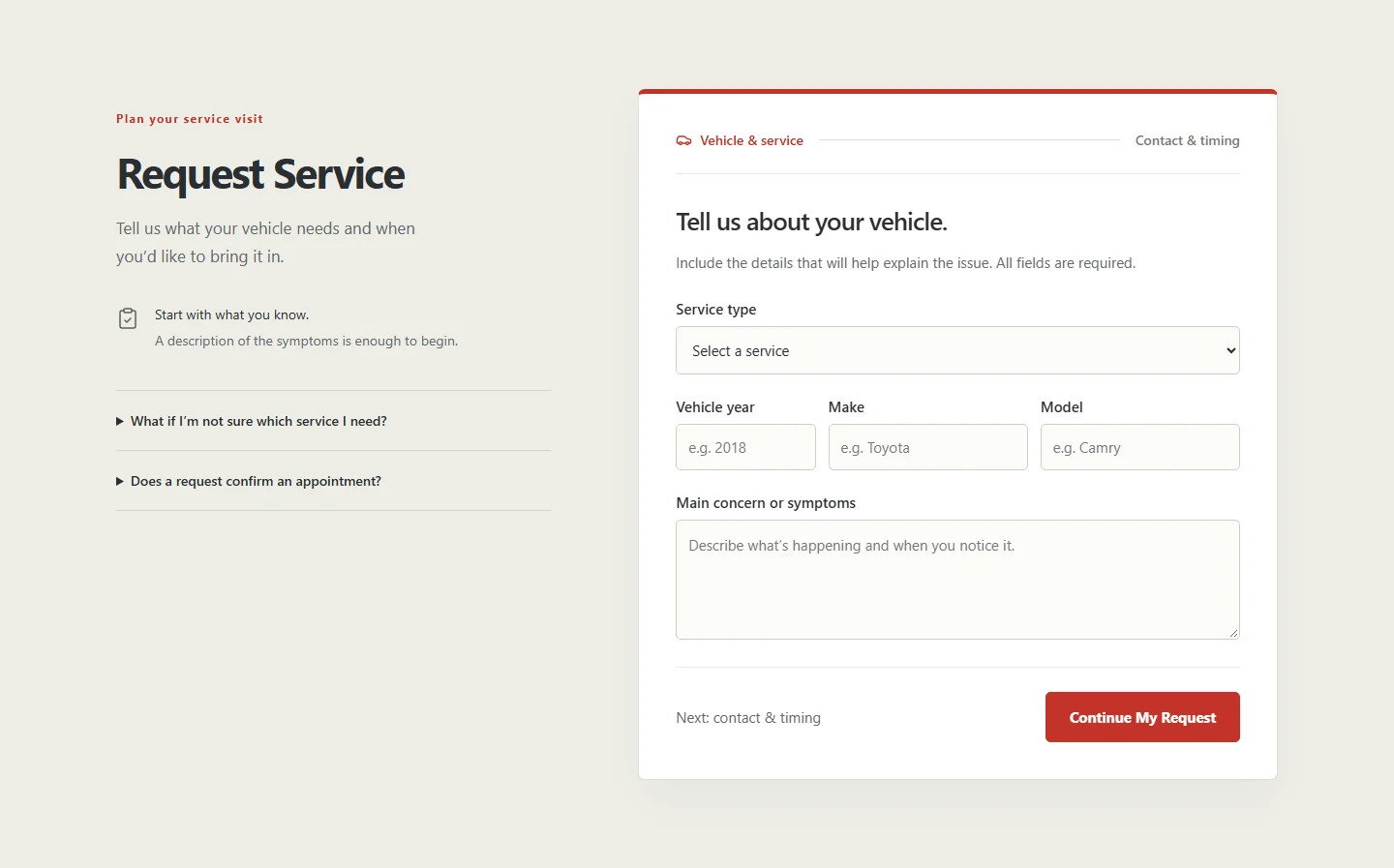
Task: Click the 'Start with what you know.' text
Action: coord(231,314)
